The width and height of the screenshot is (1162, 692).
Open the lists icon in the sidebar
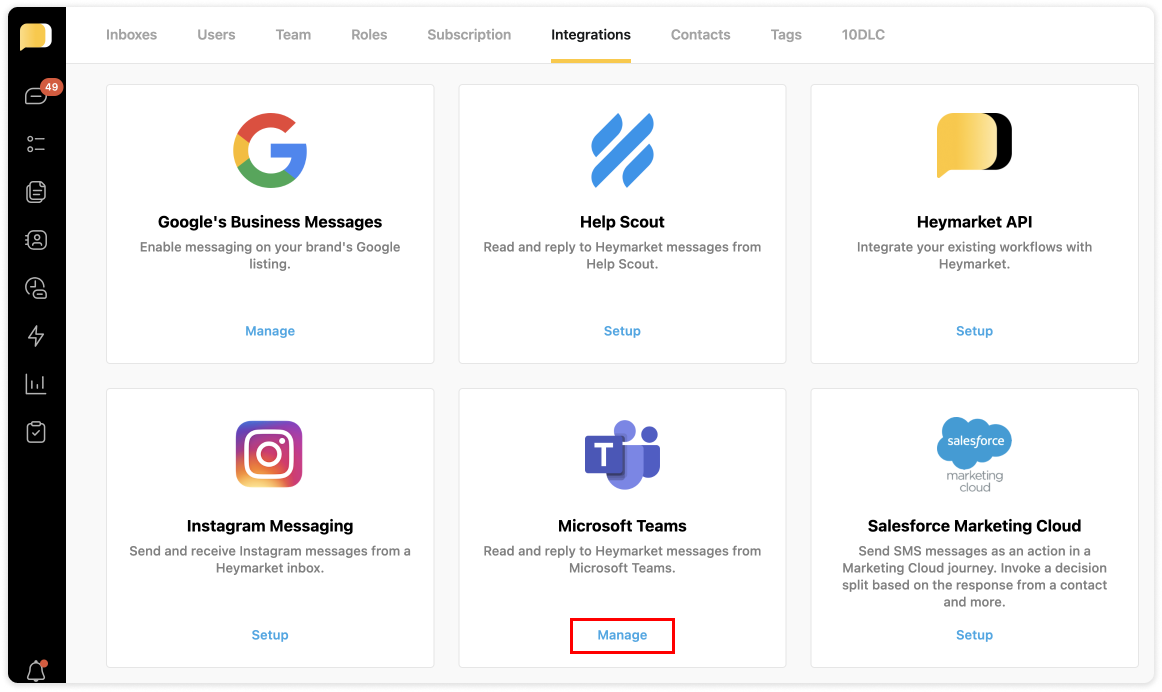[x=36, y=144]
